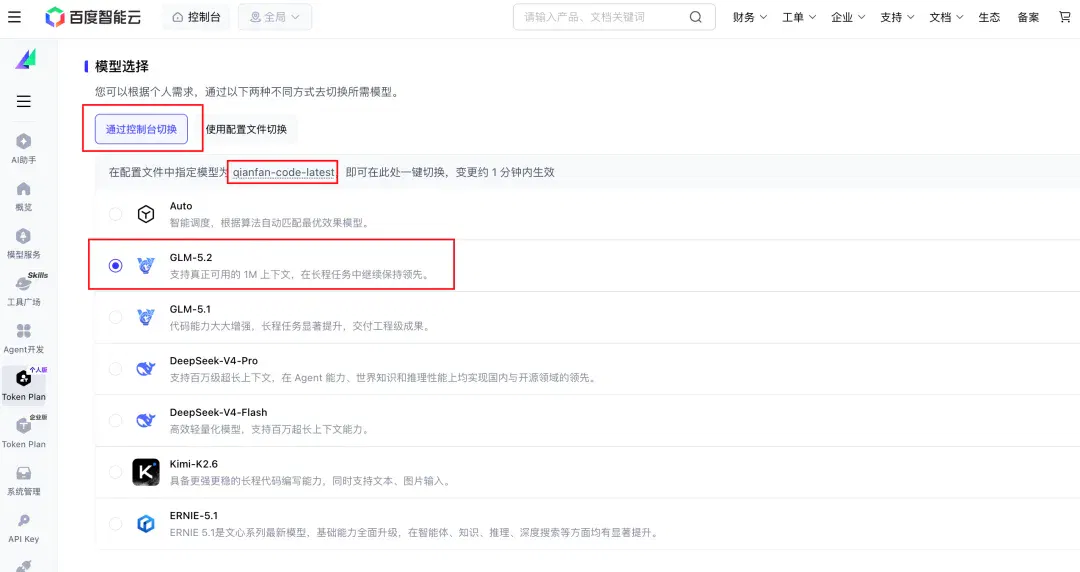
Task: Click the GLM-5.1 model name
Action: pyautogui.click(x=190, y=309)
